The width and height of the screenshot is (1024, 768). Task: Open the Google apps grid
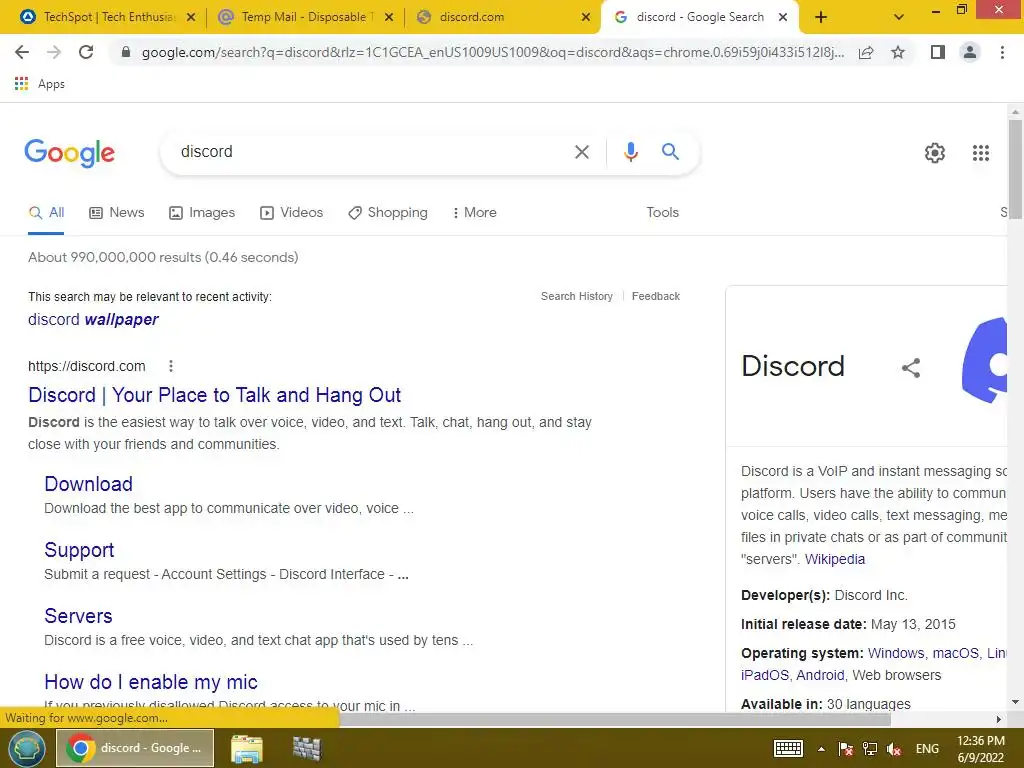[x=980, y=153]
